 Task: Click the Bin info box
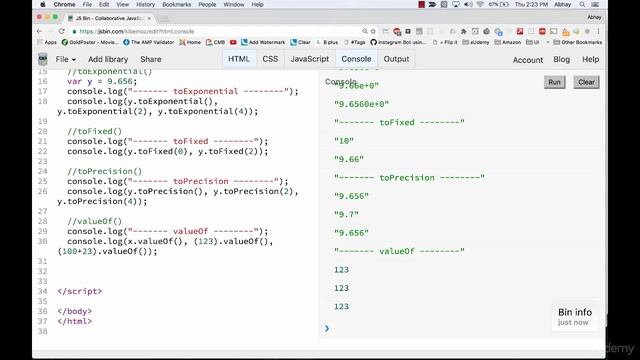[575, 316]
